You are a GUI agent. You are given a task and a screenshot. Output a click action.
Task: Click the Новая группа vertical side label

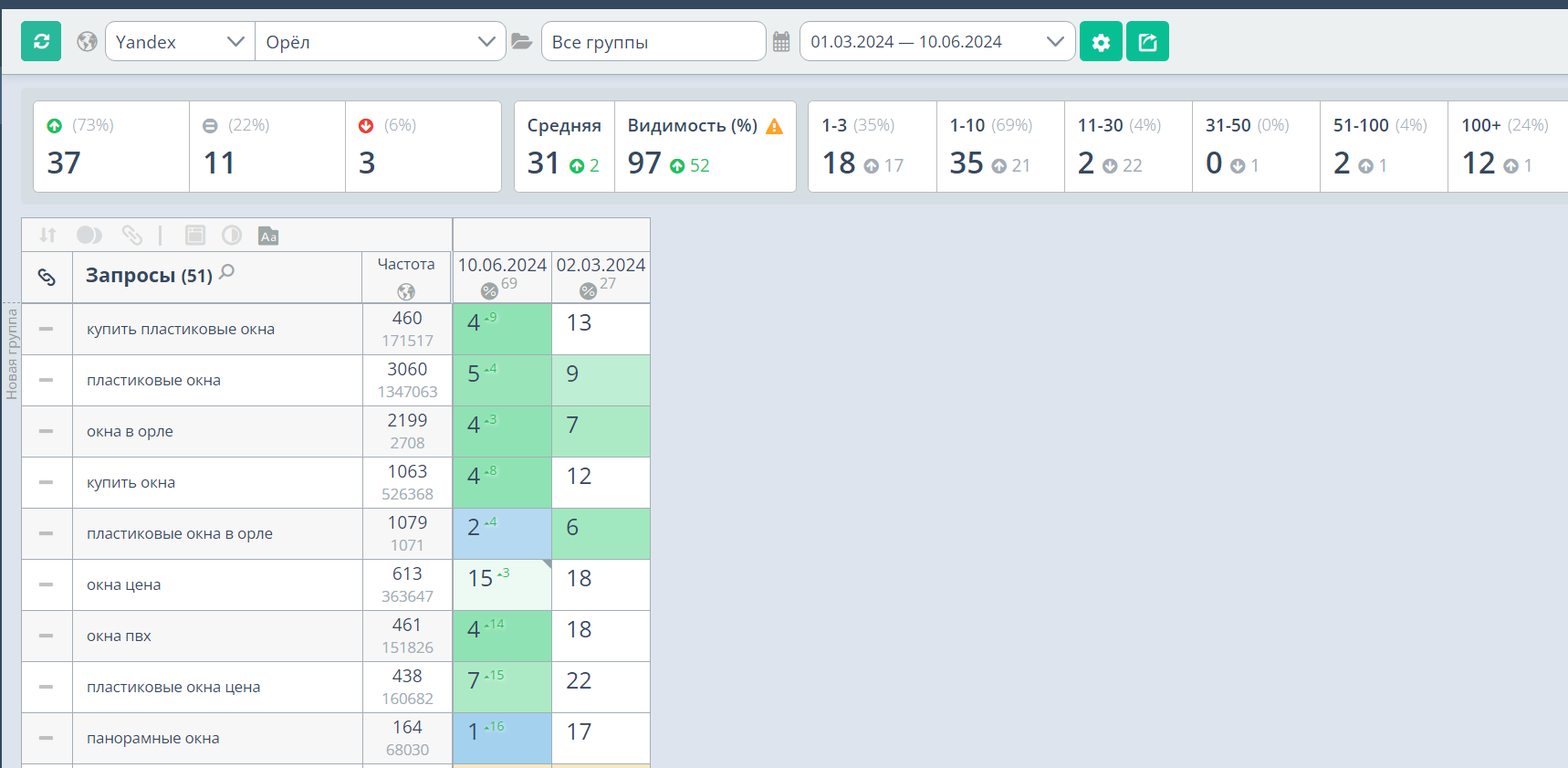(x=12, y=354)
